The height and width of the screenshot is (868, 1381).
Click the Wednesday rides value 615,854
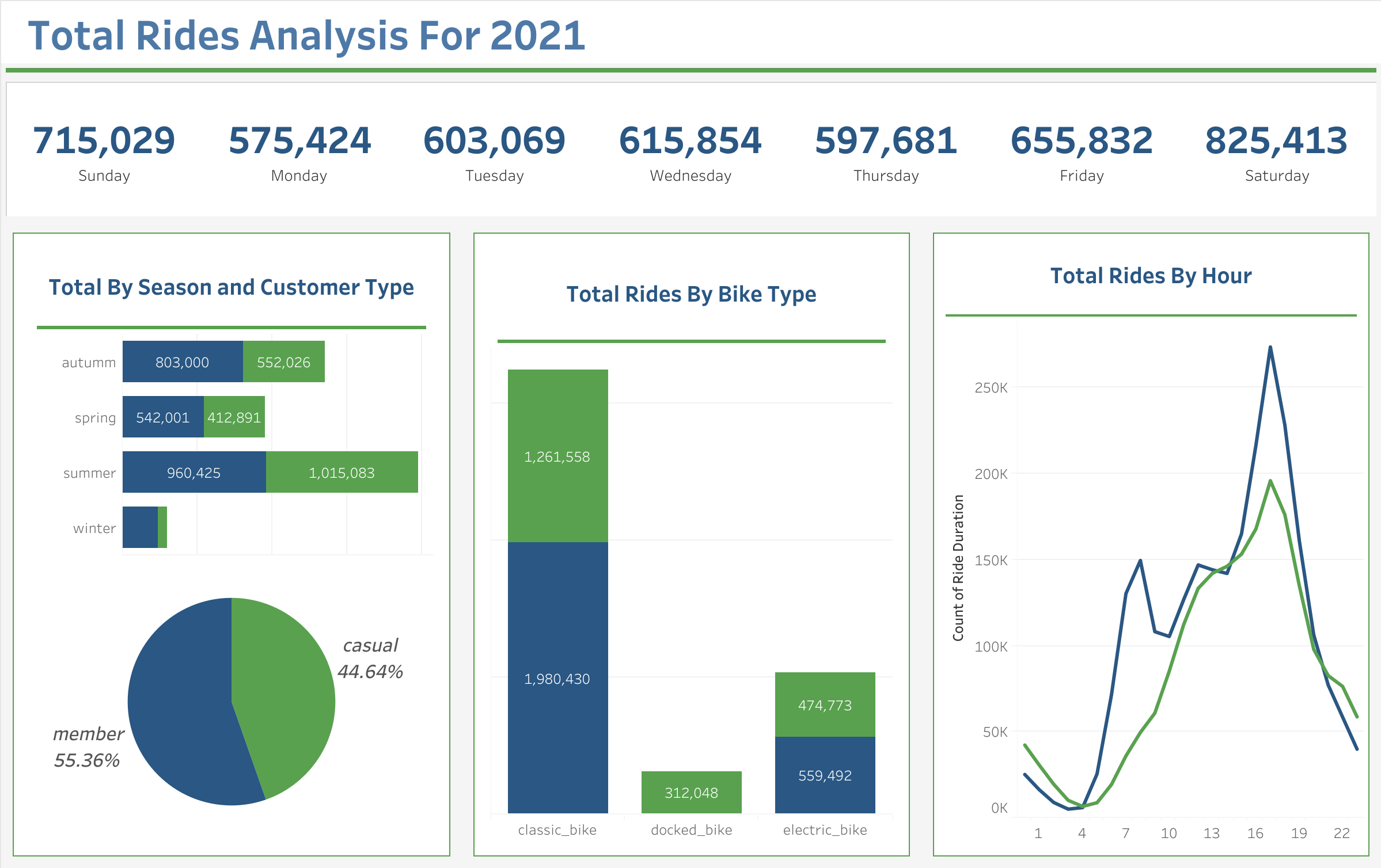click(x=690, y=141)
